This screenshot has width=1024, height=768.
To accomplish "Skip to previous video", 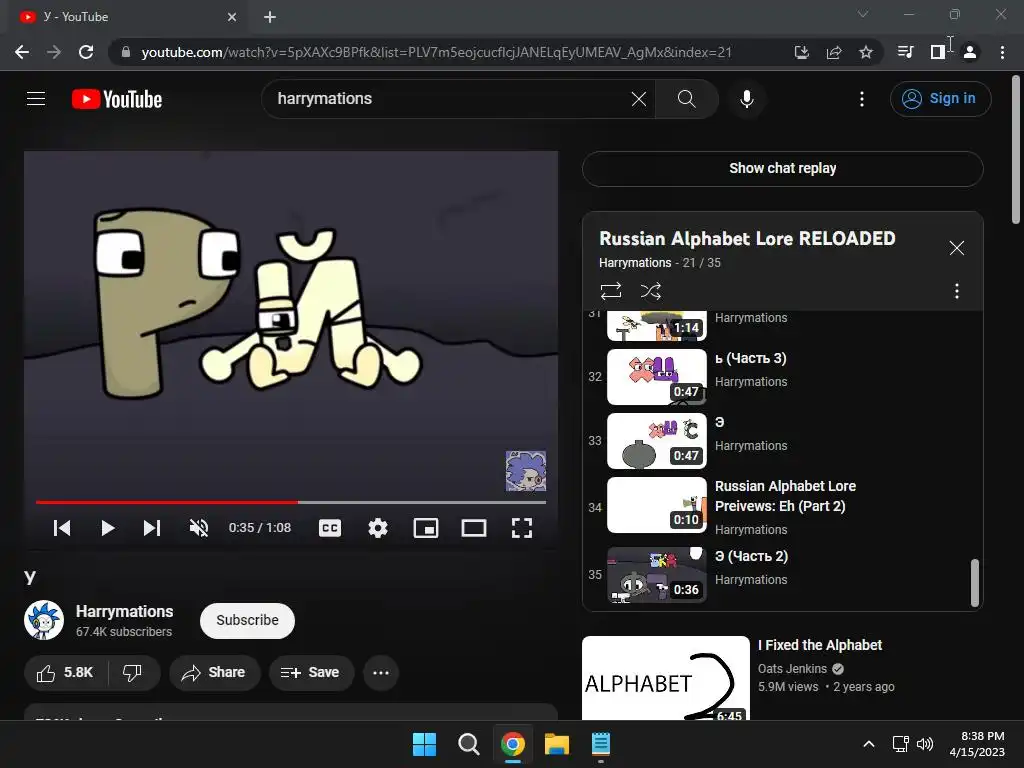I will point(62,528).
